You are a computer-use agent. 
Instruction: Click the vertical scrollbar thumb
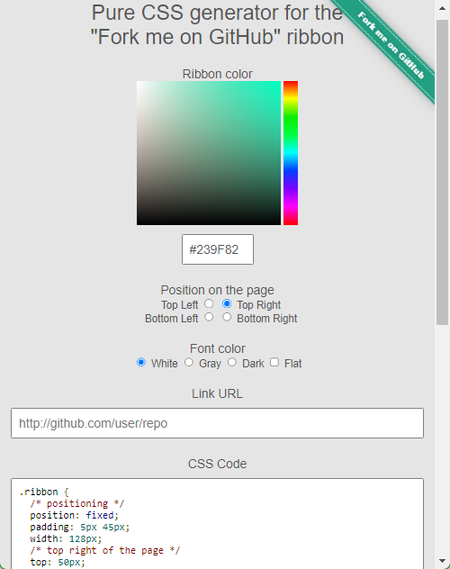coord(442,172)
